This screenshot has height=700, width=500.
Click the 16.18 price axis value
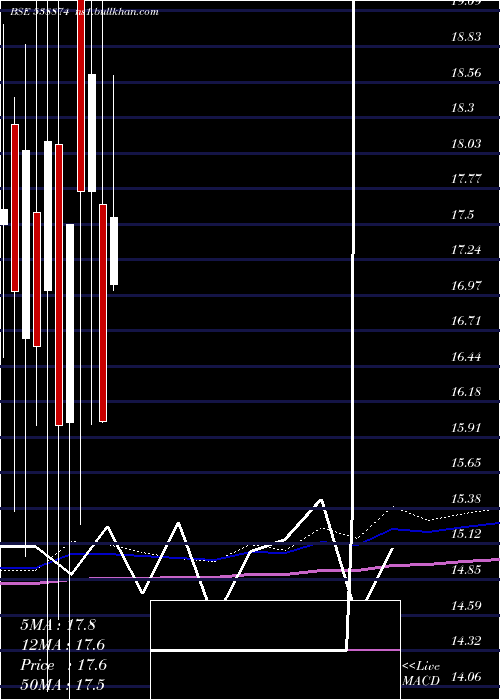(466, 392)
